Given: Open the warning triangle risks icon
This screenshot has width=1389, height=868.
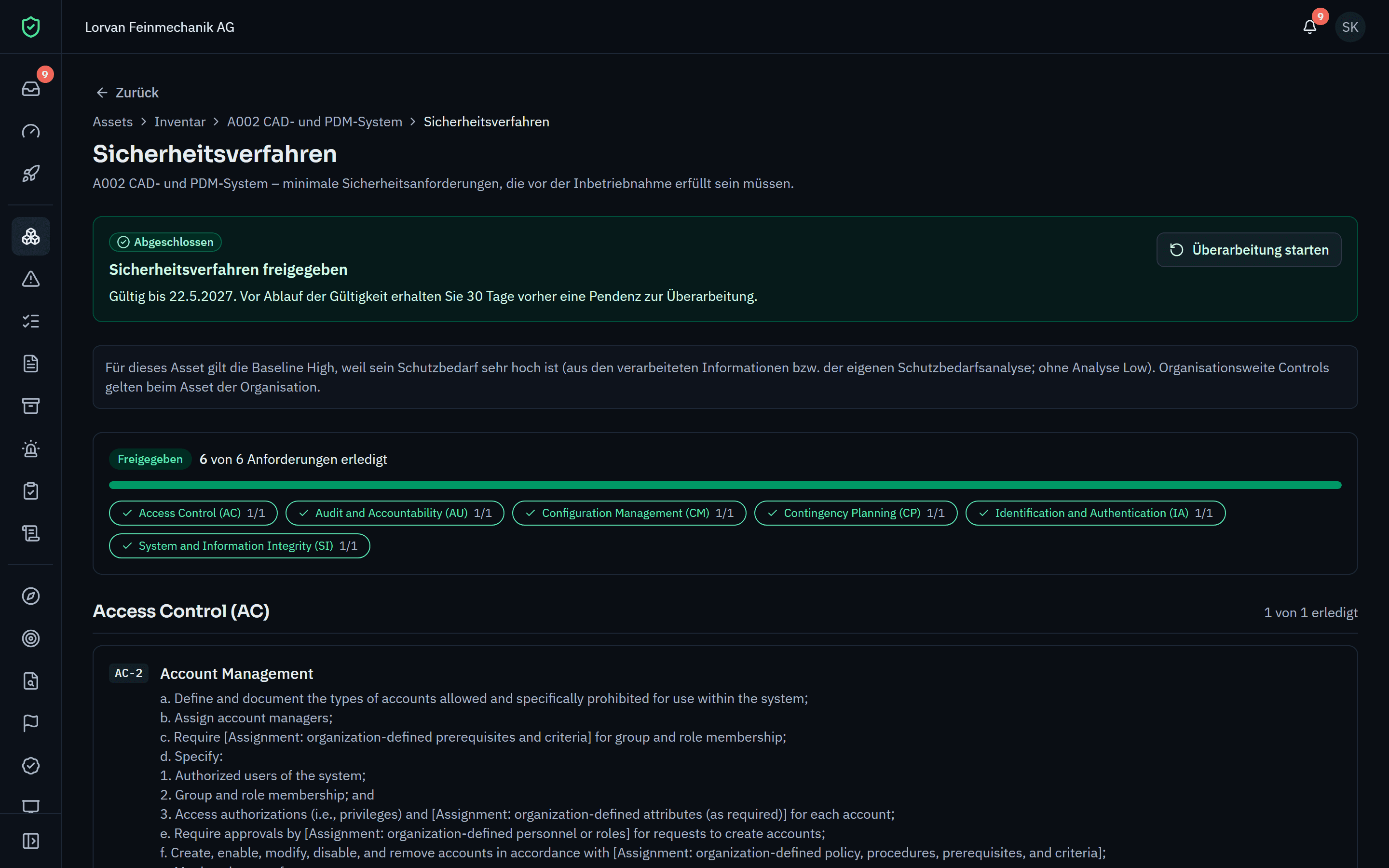Looking at the screenshot, I should 31,279.
